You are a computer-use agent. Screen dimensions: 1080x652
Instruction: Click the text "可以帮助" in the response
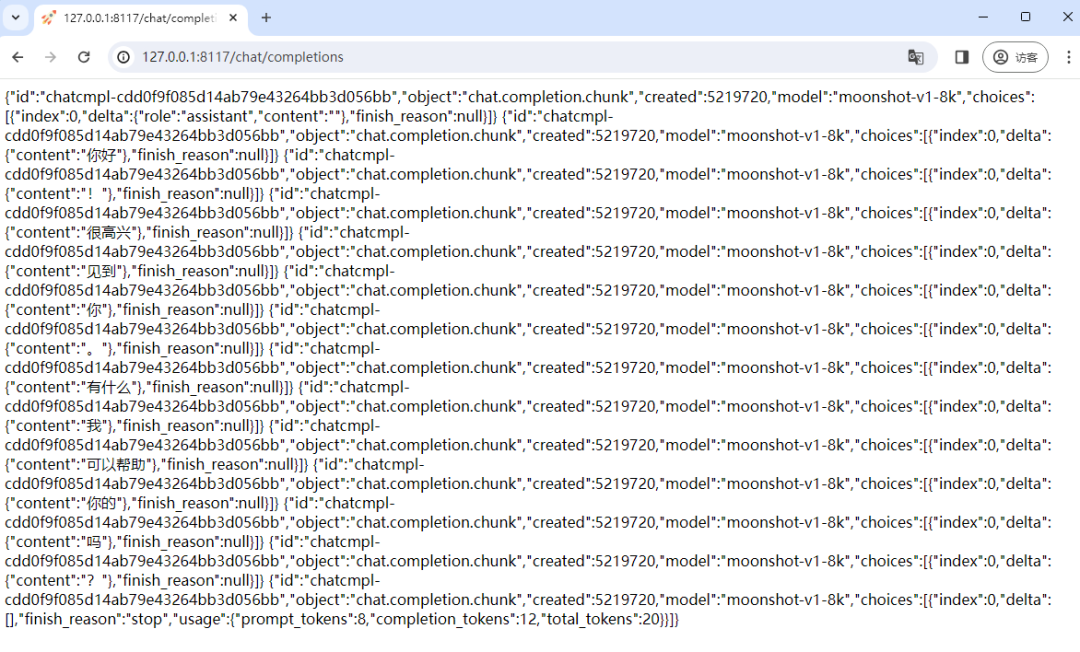(x=117, y=465)
